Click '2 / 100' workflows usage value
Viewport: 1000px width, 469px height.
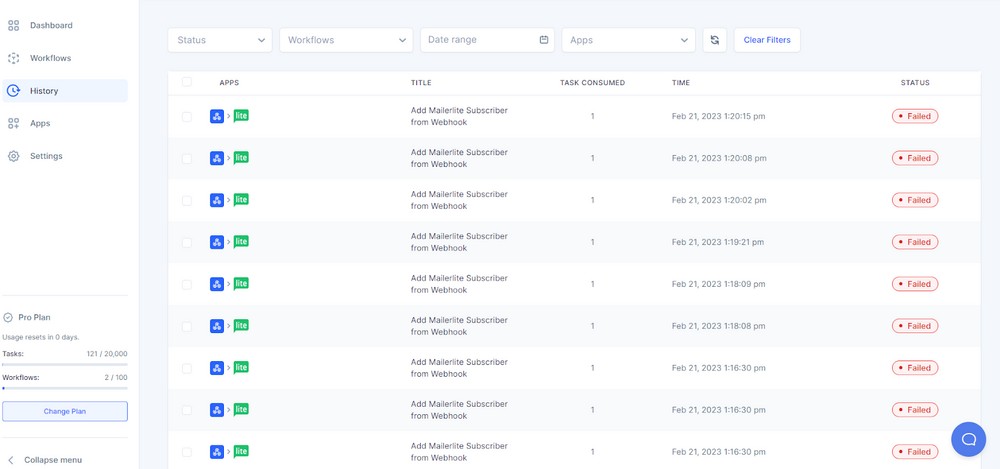116,377
